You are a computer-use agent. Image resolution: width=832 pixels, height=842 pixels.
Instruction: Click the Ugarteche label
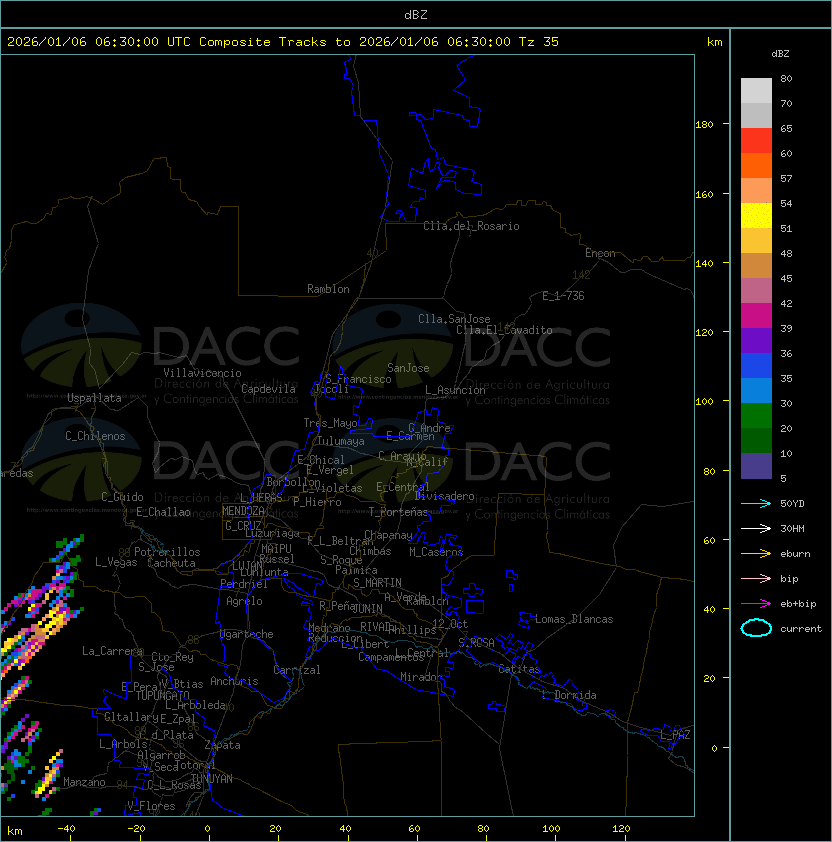(x=247, y=634)
